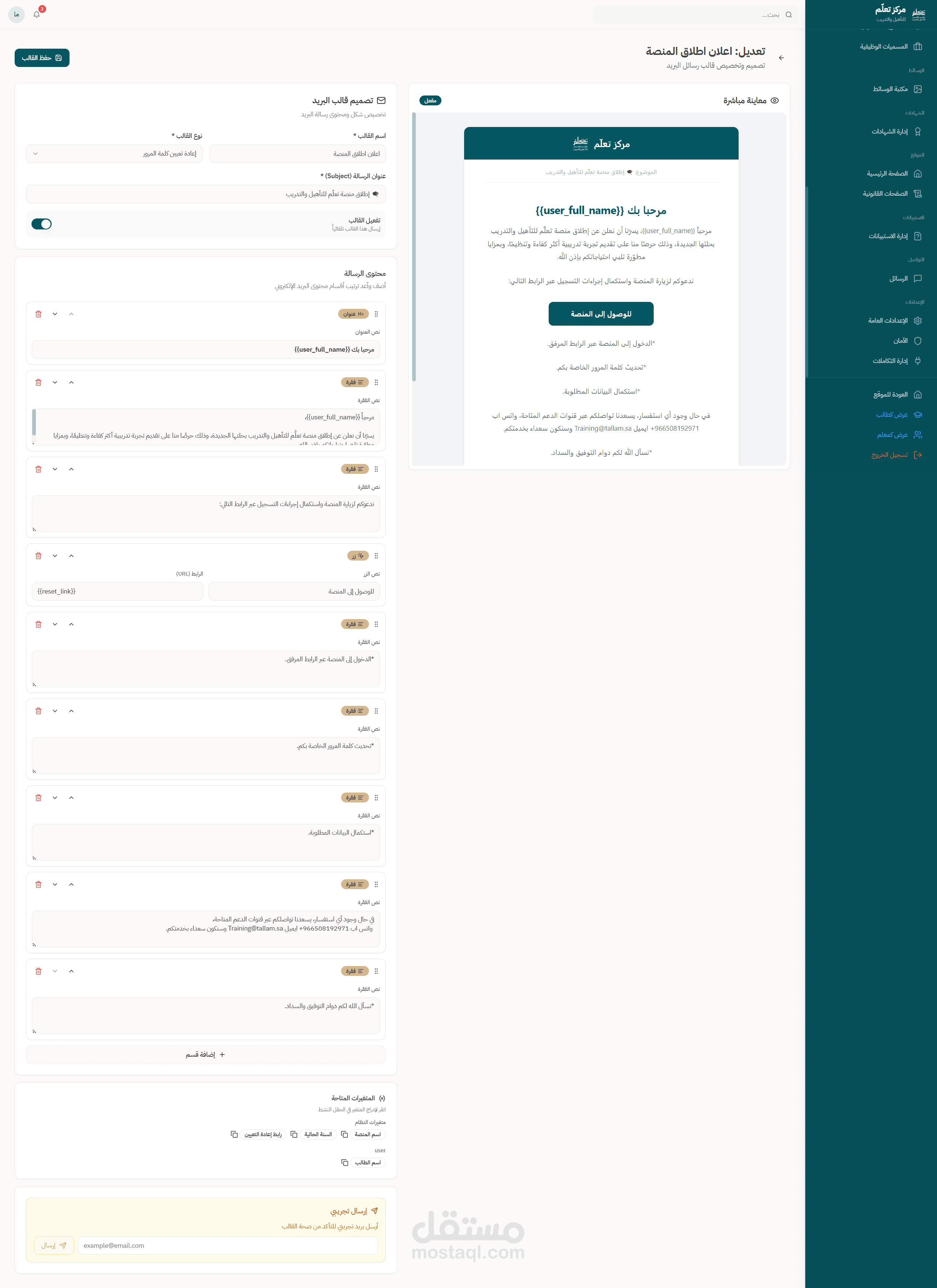Click the search icon in the top bar
Screen dimensions: 937x1288
[x=788, y=15]
